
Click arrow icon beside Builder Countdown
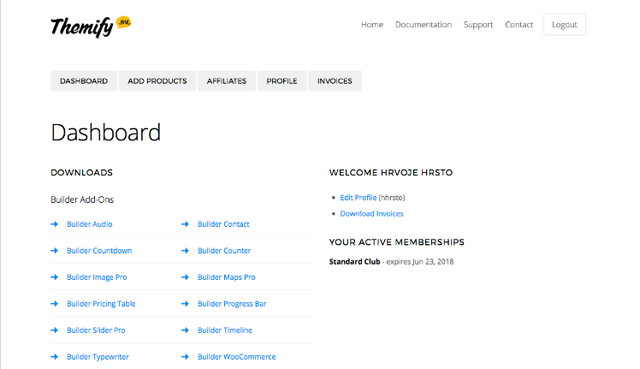[x=54, y=251]
